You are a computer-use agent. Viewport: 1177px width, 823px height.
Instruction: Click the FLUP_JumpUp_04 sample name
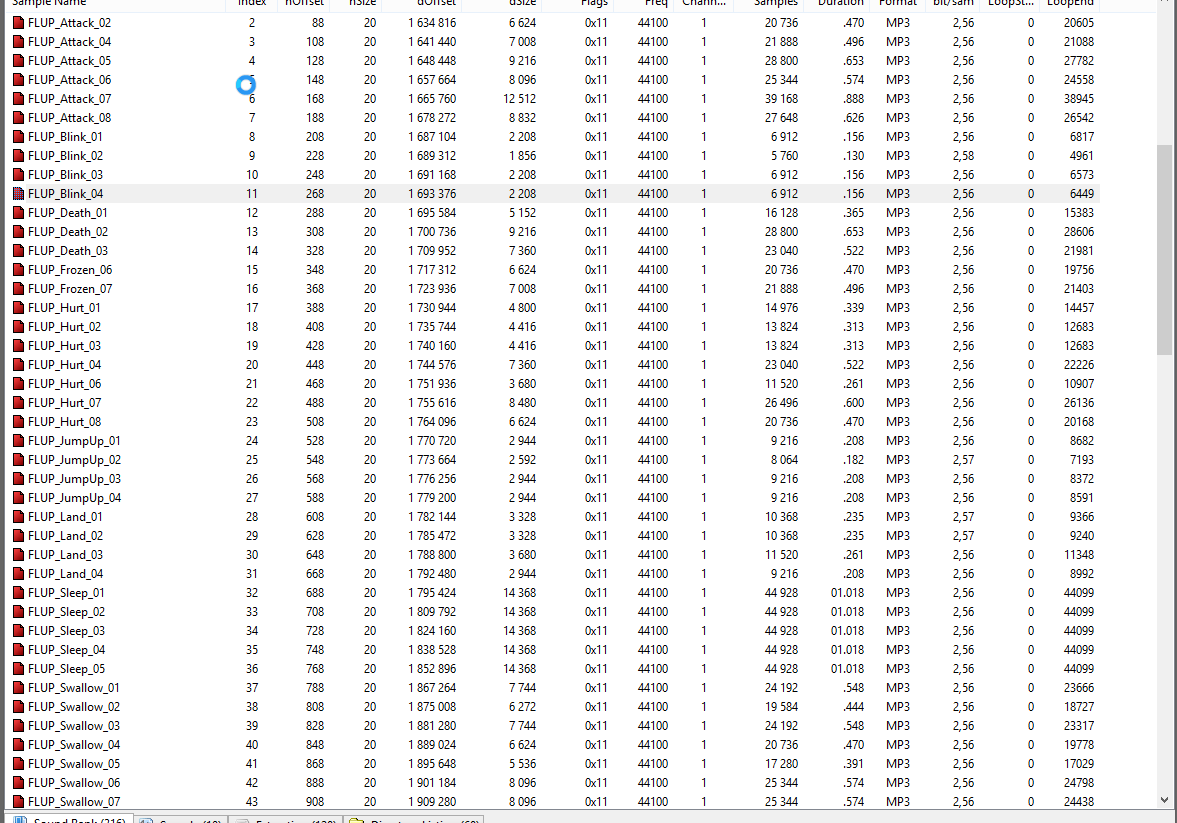coord(74,498)
